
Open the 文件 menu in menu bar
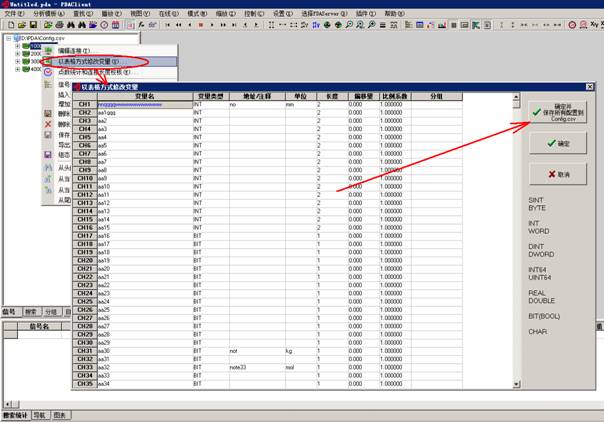[x=14, y=15]
